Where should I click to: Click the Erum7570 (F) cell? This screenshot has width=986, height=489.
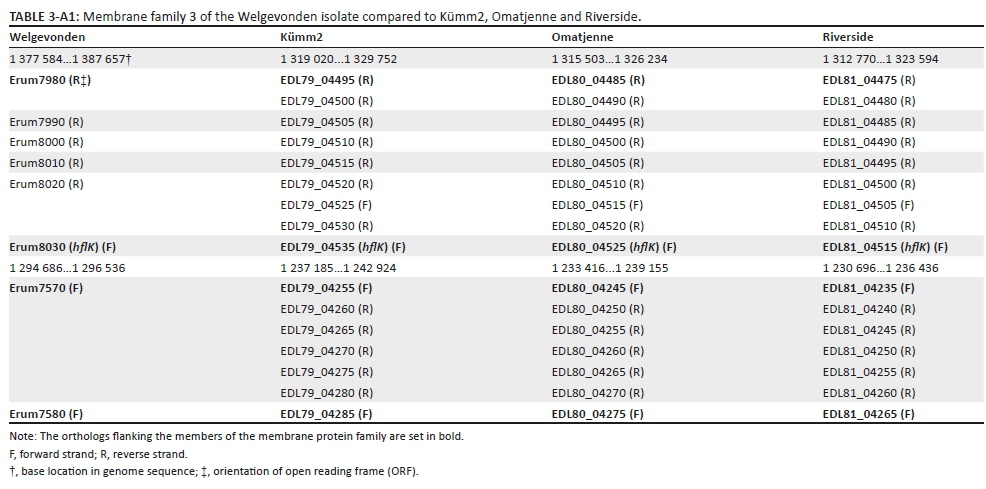tap(46, 288)
